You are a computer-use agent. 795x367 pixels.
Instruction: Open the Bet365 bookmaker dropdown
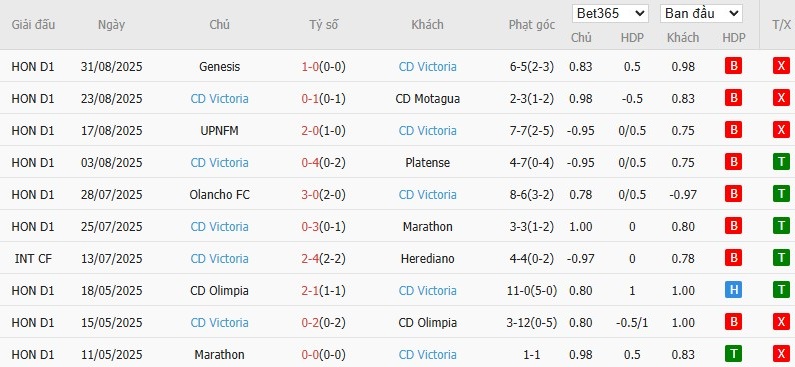(610, 14)
